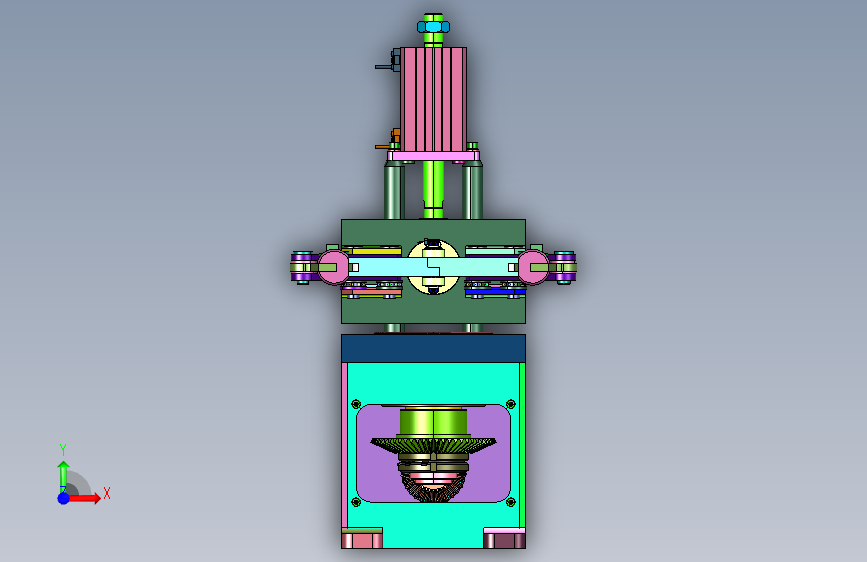The height and width of the screenshot is (562, 867).
Task: Pick the right purple roller assembly
Action: pyautogui.click(x=563, y=268)
